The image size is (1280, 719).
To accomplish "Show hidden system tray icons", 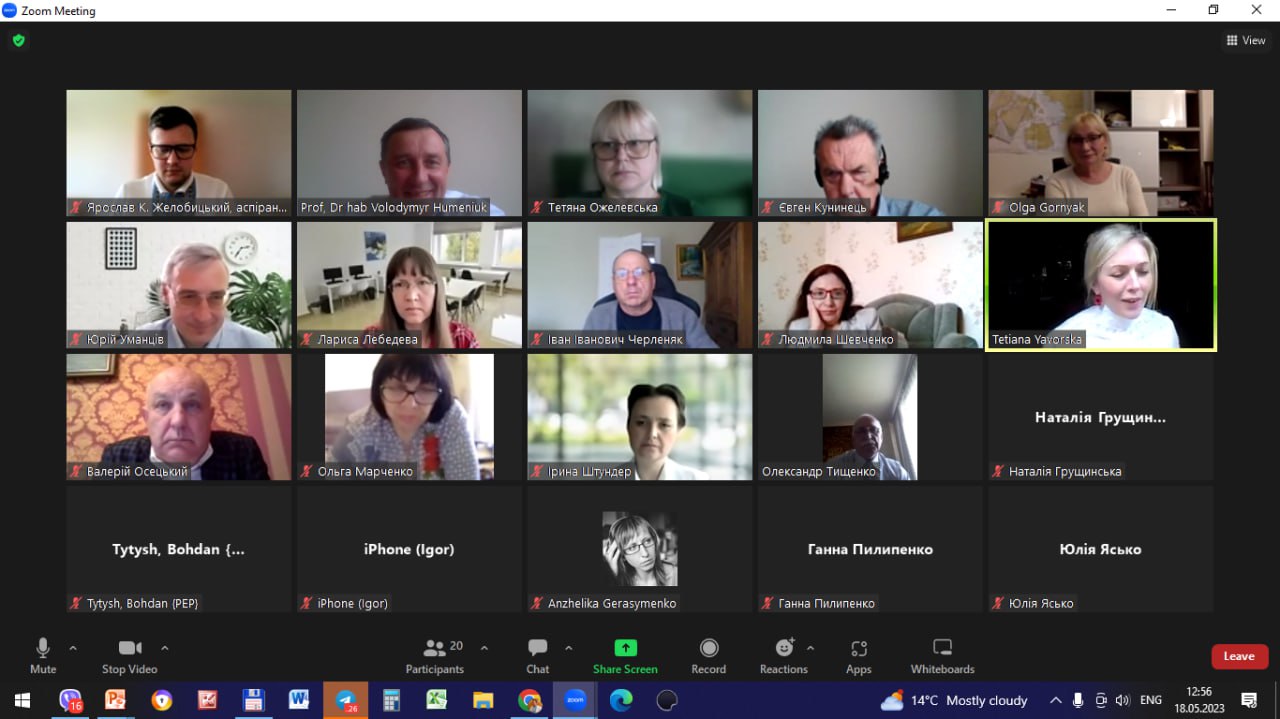I will coord(1055,700).
